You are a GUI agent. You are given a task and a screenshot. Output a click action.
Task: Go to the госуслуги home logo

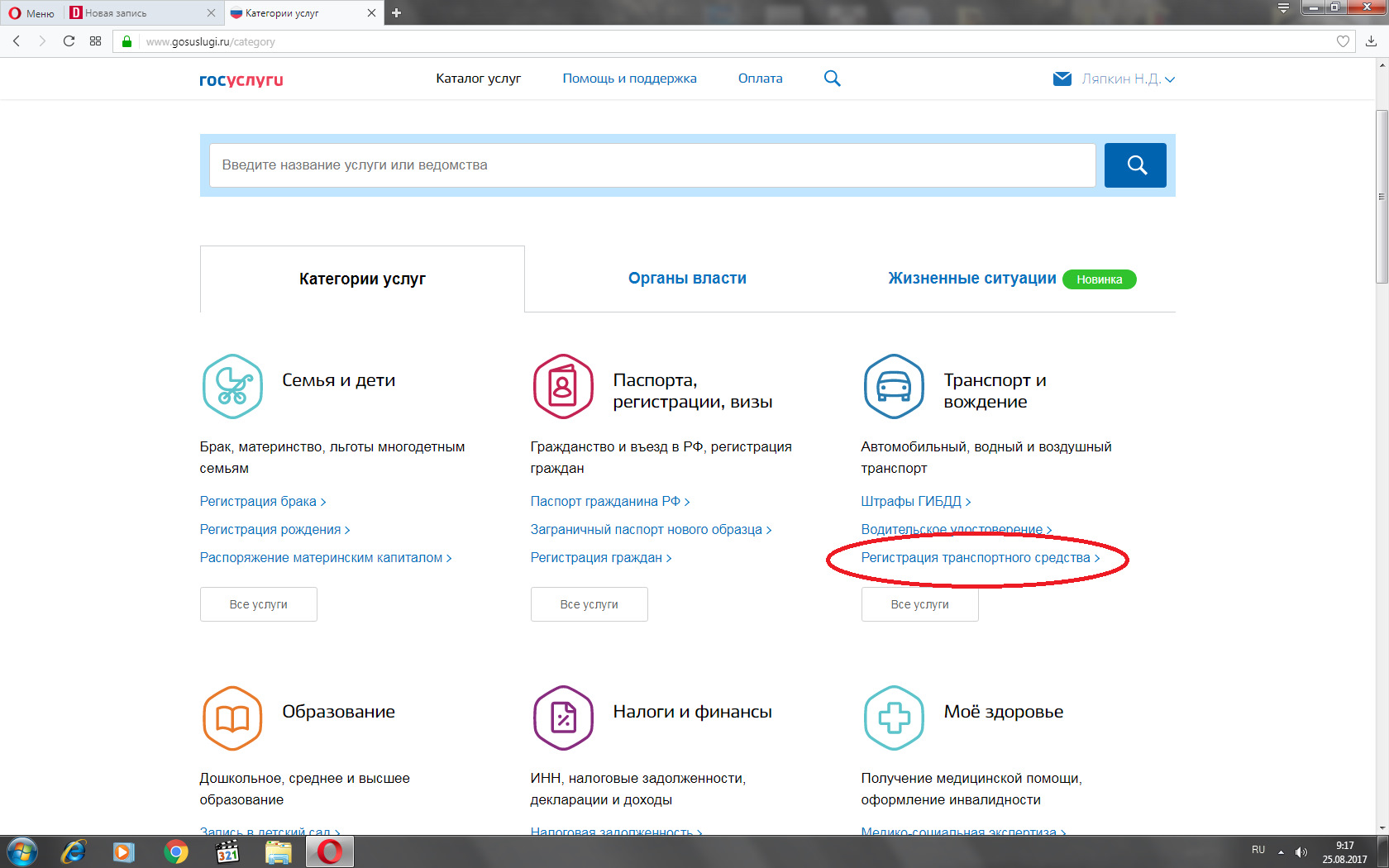coord(241,79)
